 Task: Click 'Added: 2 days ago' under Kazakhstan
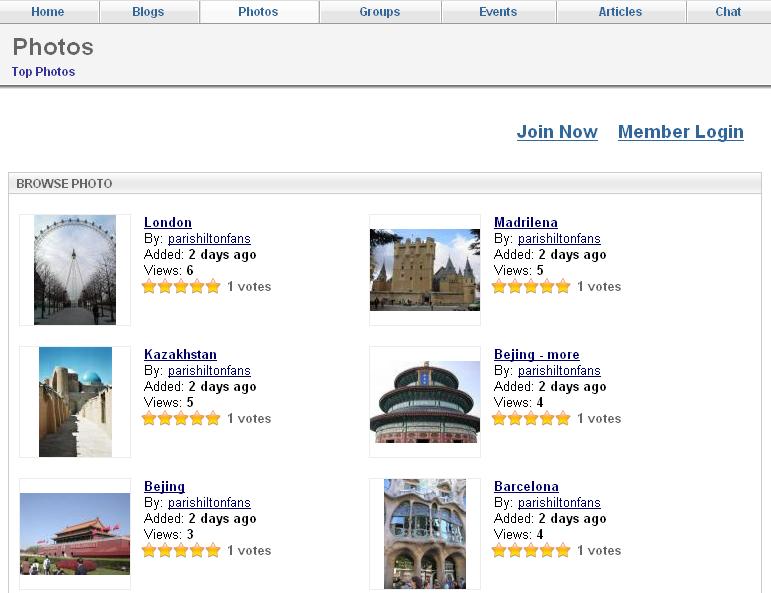[x=200, y=387]
